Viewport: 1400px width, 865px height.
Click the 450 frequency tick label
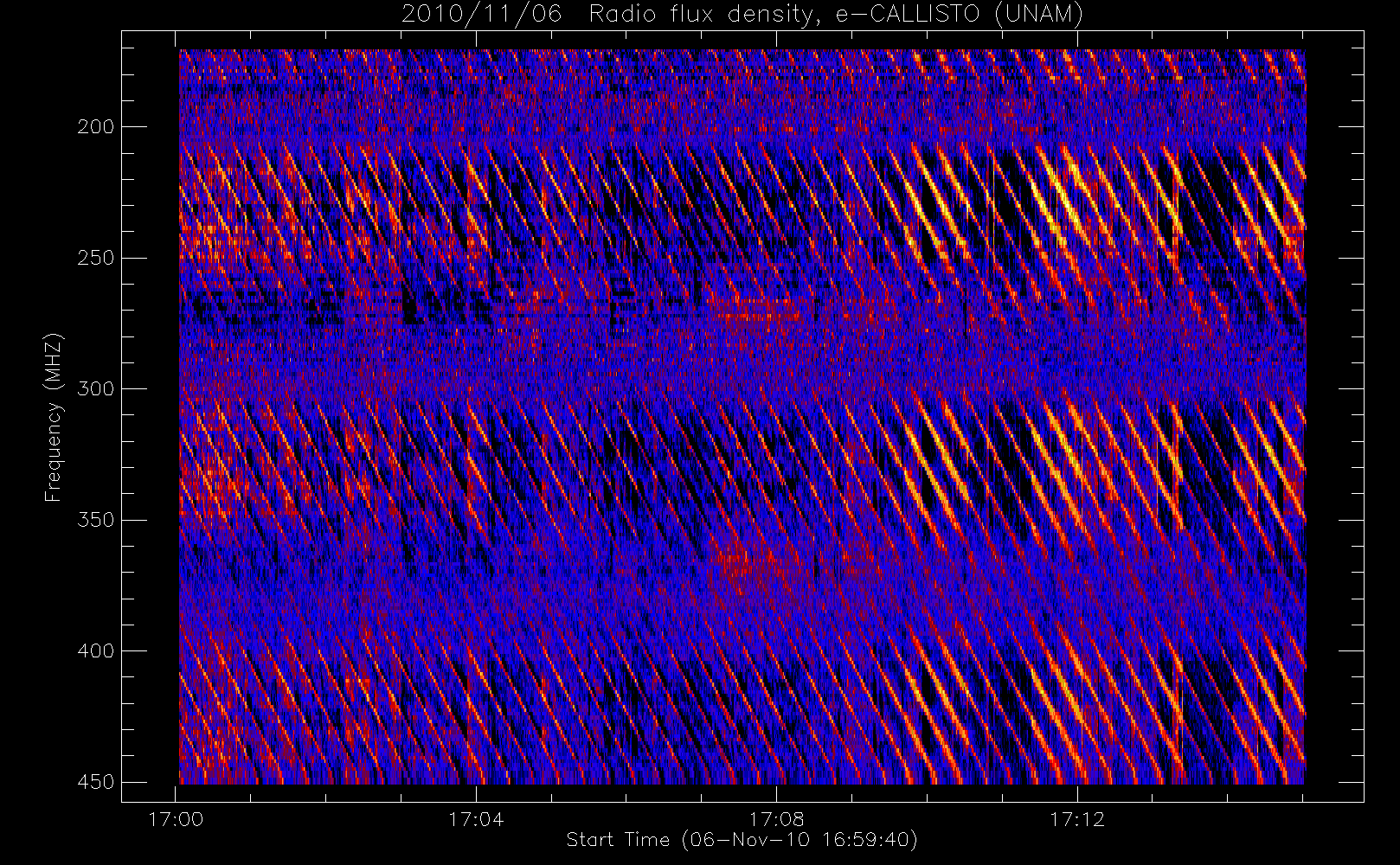[94, 782]
